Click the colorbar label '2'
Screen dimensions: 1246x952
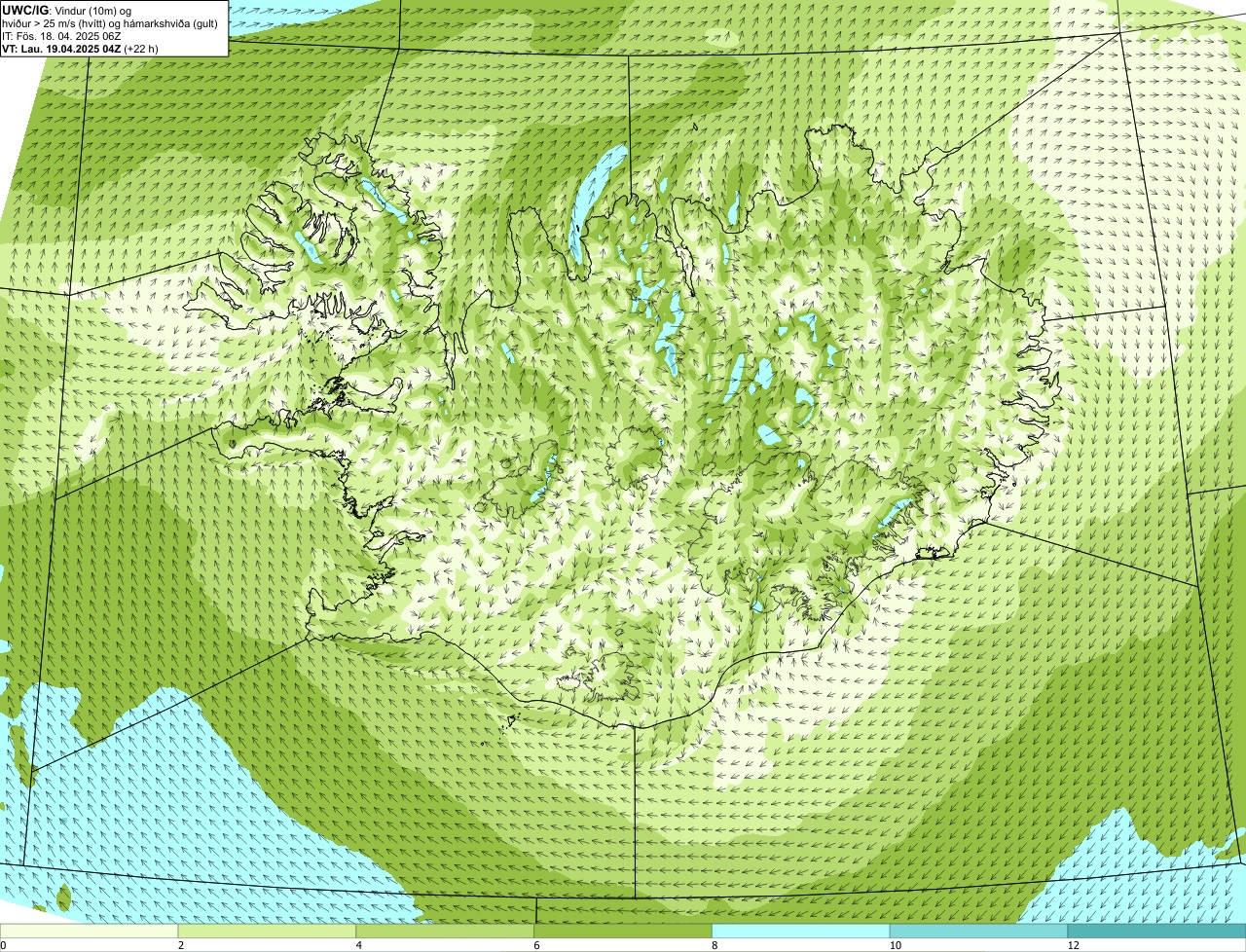click(181, 945)
